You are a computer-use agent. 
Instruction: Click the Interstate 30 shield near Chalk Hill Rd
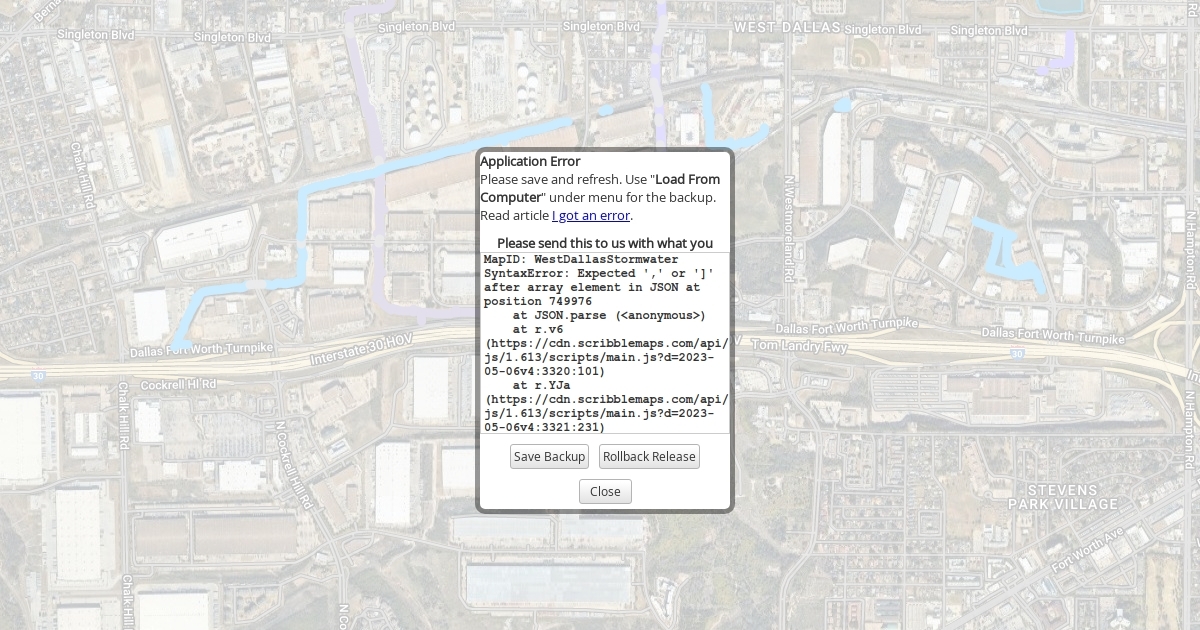click(x=37, y=376)
